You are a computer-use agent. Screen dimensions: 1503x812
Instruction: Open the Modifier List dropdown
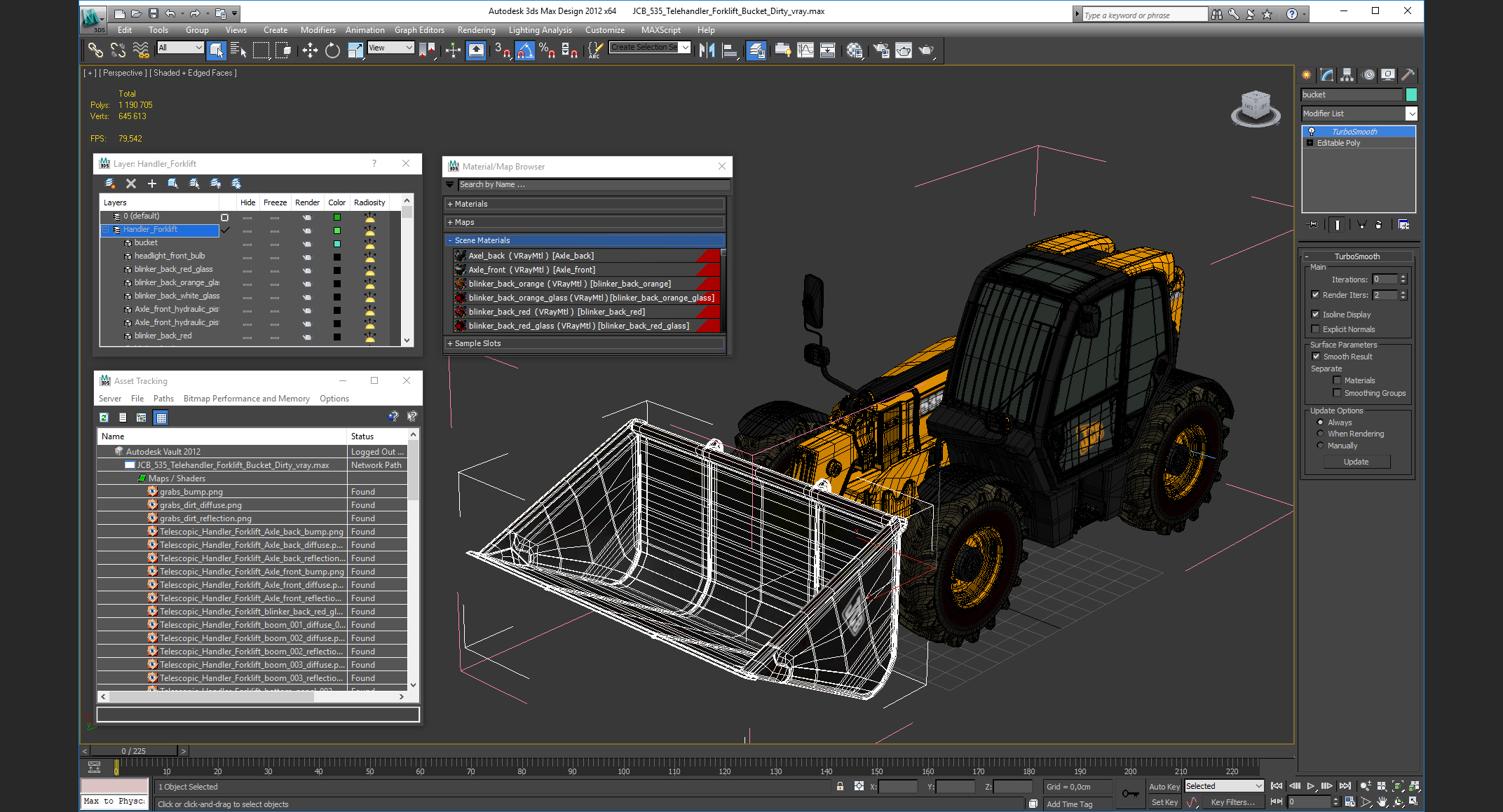(1411, 113)
